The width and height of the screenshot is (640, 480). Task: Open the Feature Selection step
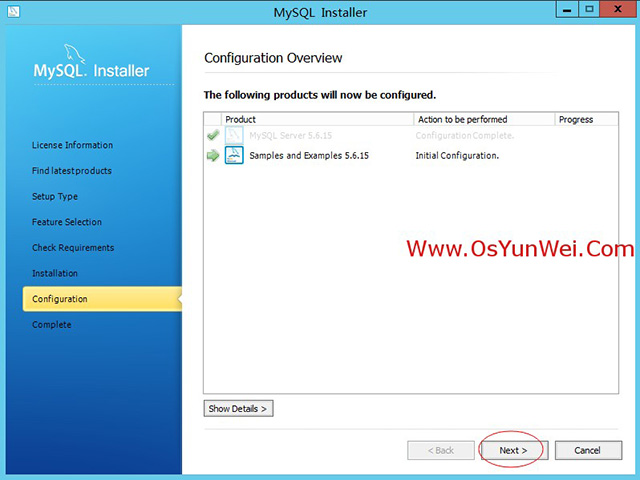pos(67,222)
